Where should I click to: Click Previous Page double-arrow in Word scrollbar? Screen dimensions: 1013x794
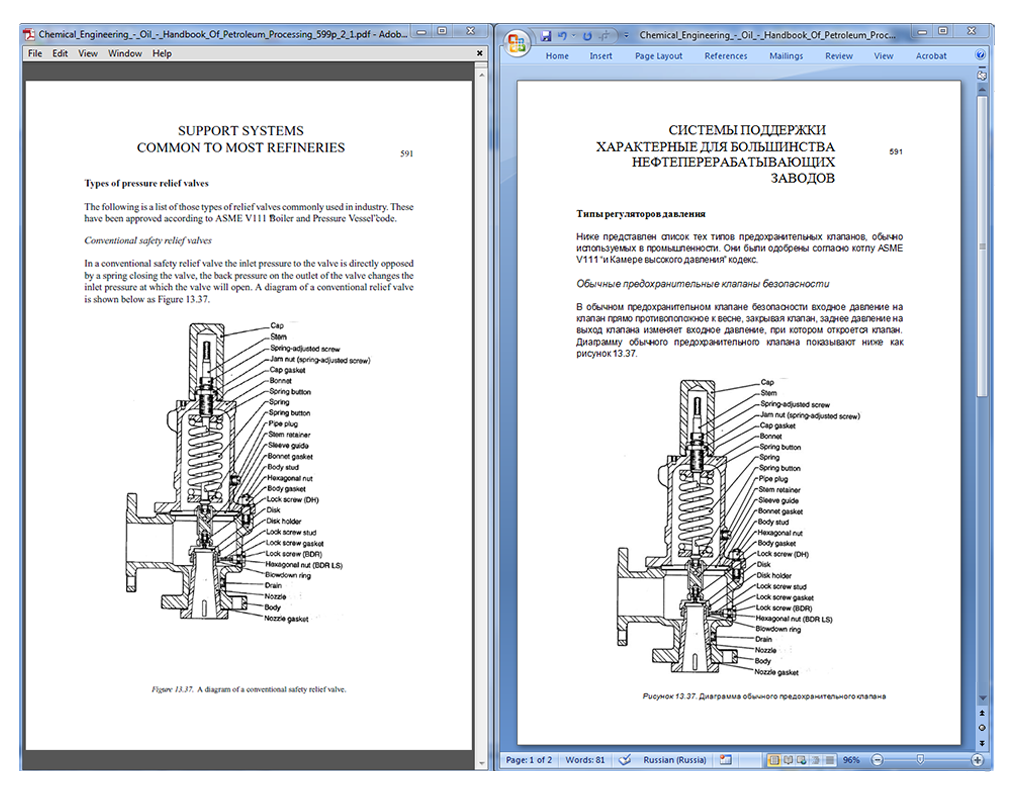[982, 713]
